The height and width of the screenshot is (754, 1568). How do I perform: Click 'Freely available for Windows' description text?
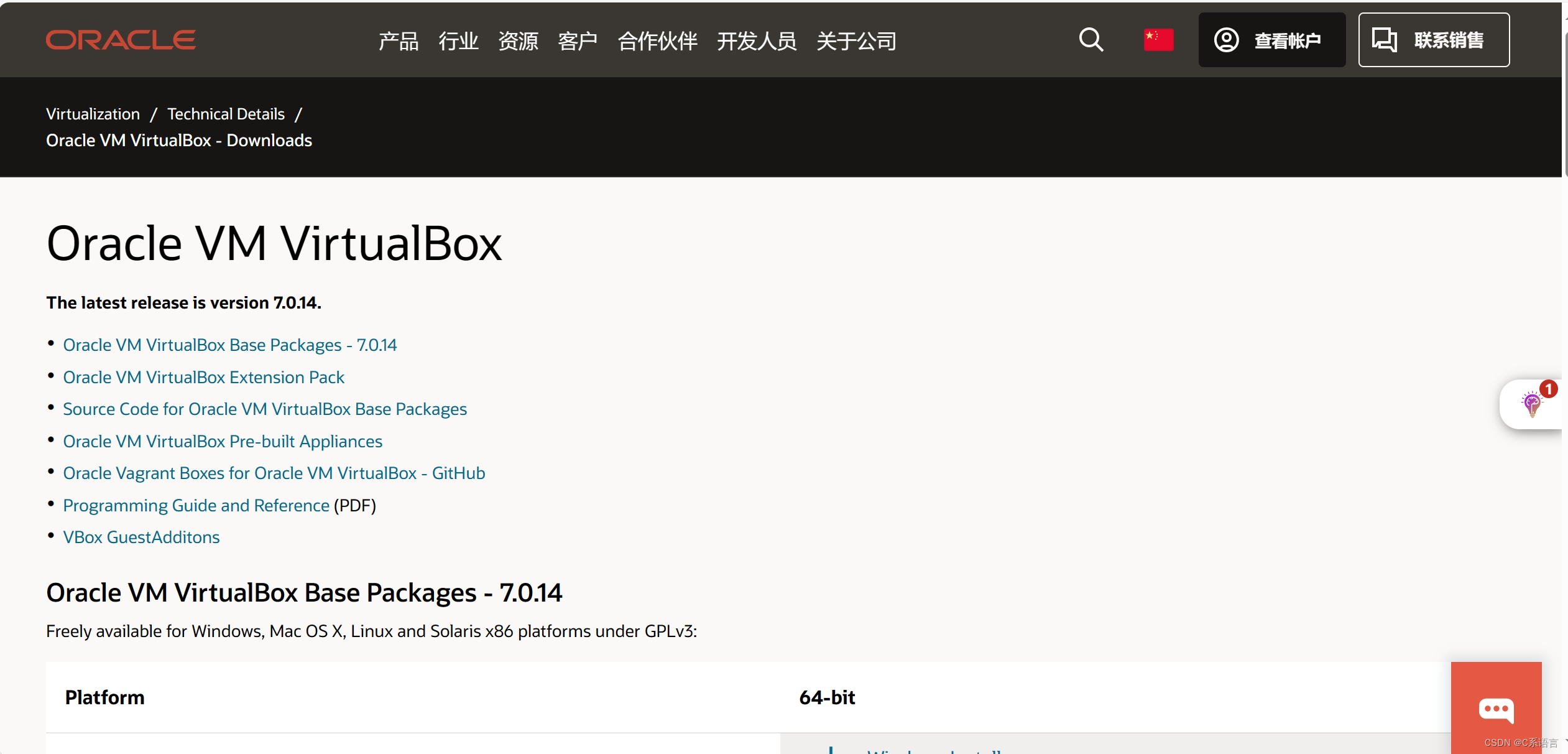click(371, 631)
